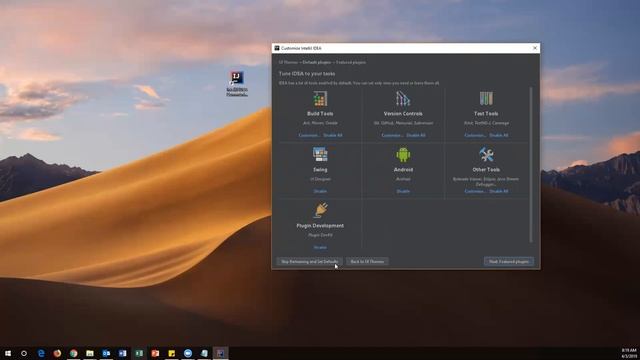
Task: Disable all Build Tools plugins
Action: pos(333,135)
